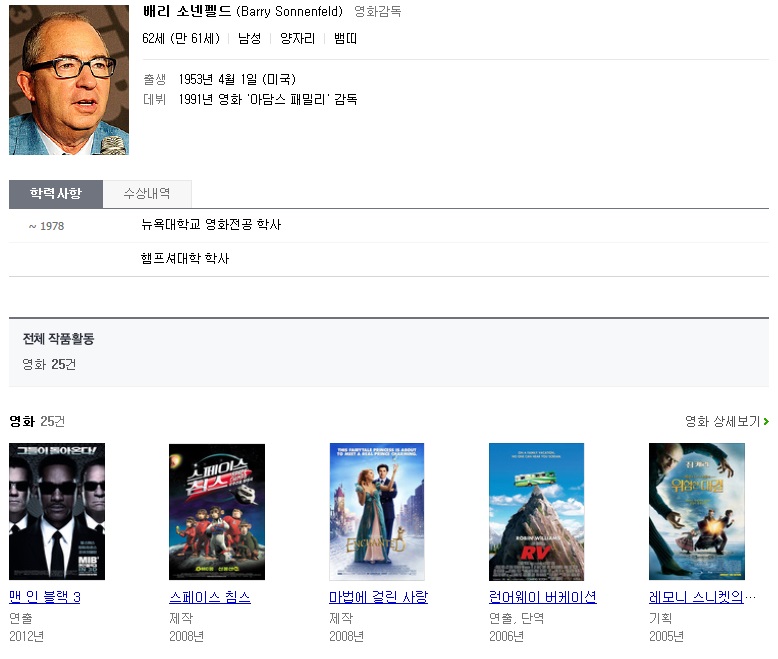
Task: Click the green arrow beside 영화 상세보기
Action: point(766,421)
